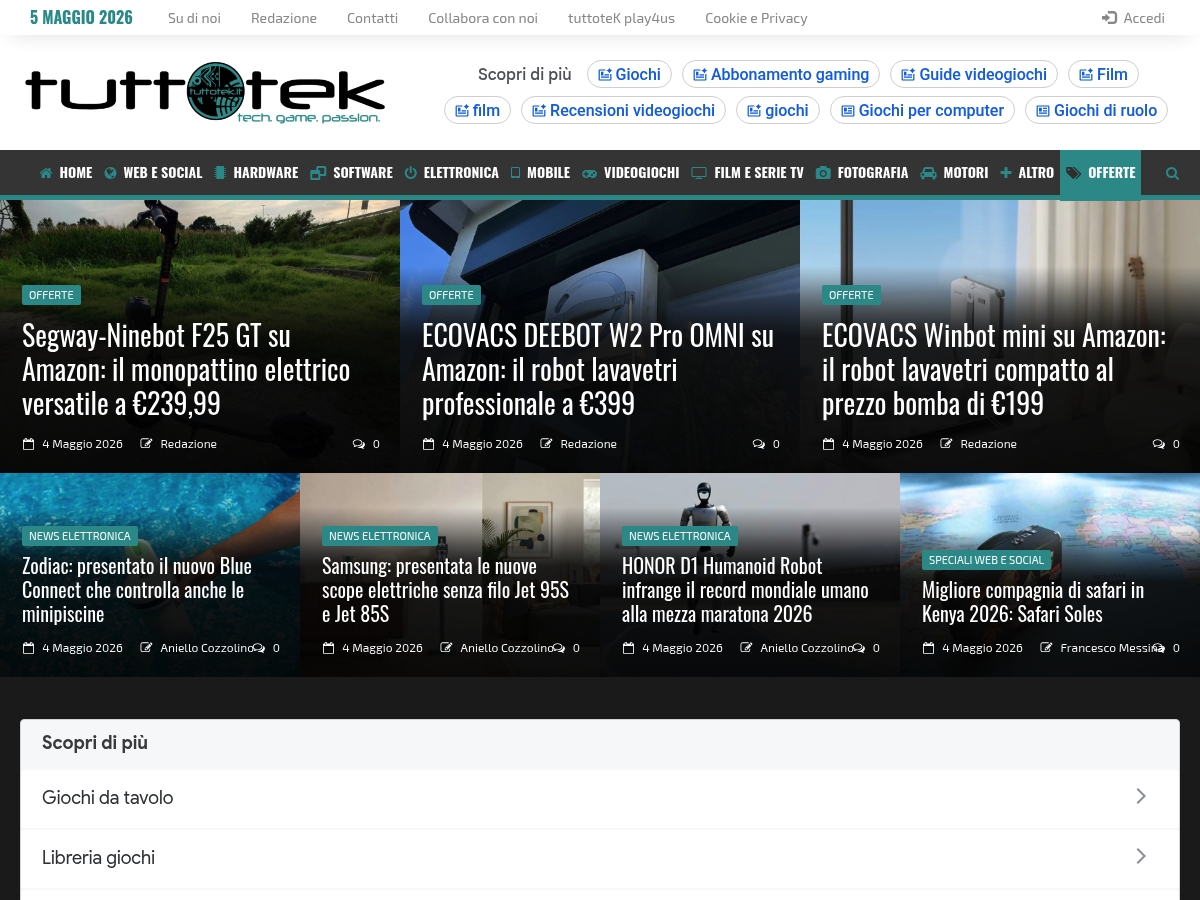This screenshot has height=900, width=1200.
Task: Click comment bubble icon on Segway-Ninebot article
Action: 359,444
